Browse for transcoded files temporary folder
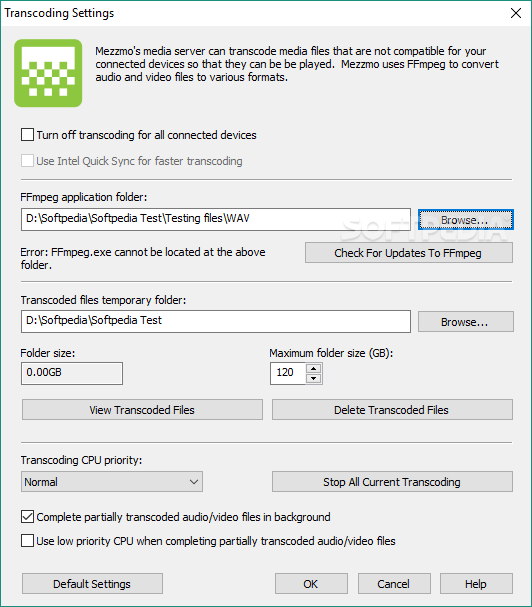Viewport: 532px width, 607px height. tap(466, 322)
